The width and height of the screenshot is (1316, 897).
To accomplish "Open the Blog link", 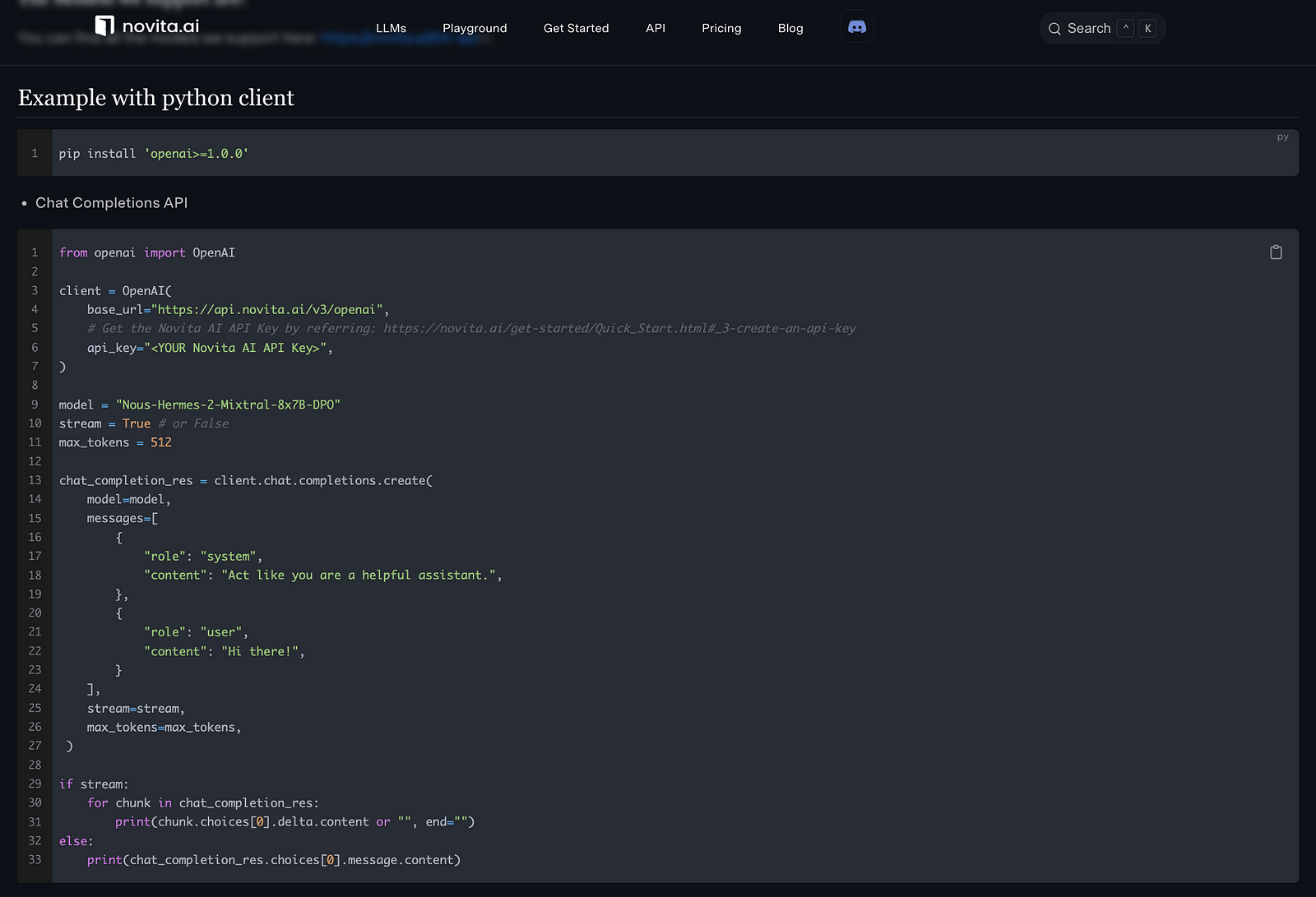I will point(790,28).
